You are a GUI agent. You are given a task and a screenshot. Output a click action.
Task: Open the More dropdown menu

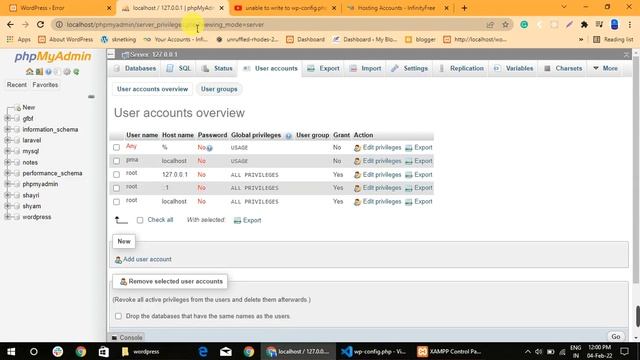pos(605,68)
